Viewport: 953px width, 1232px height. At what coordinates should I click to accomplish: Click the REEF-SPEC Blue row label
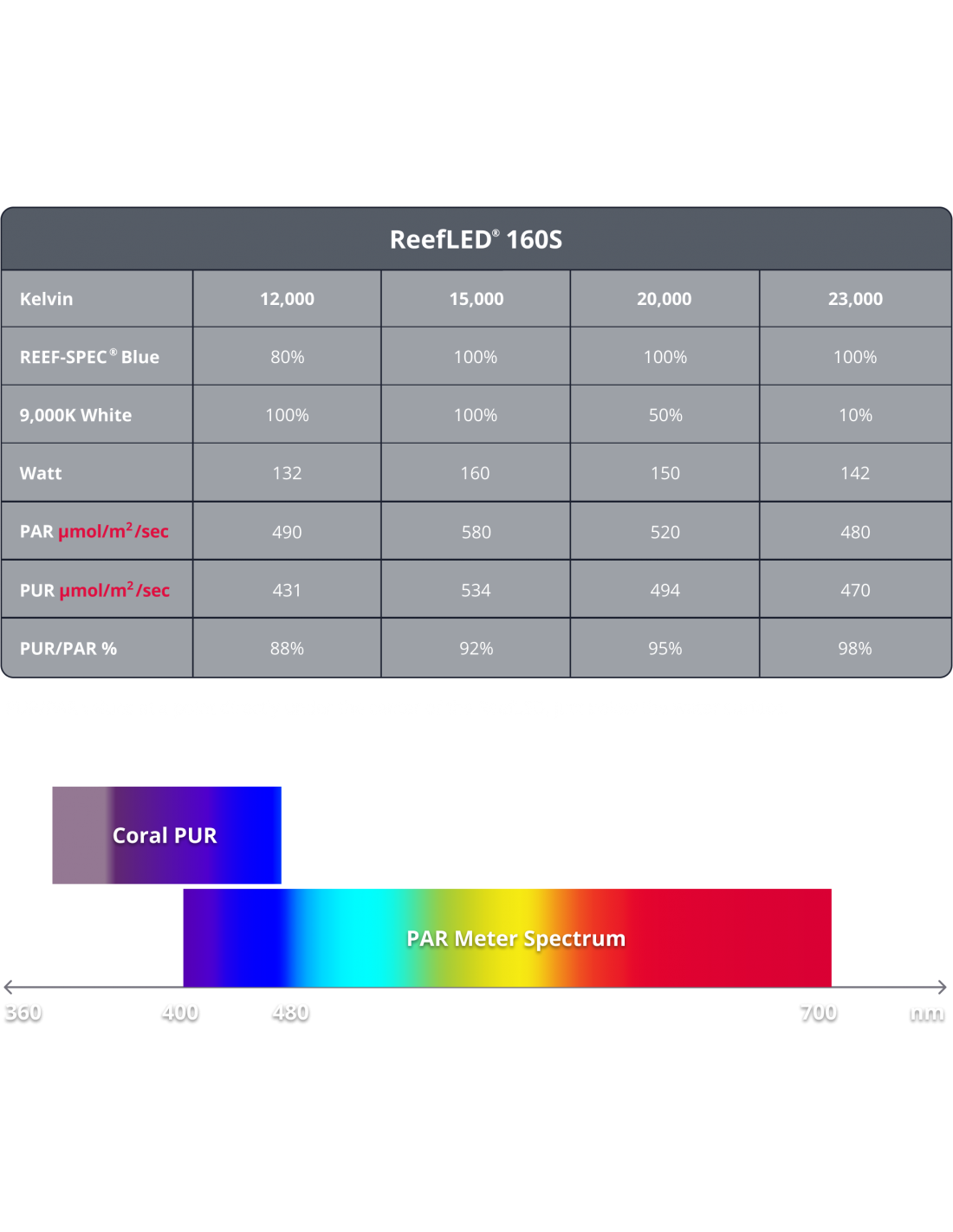[x=89, y=357]
